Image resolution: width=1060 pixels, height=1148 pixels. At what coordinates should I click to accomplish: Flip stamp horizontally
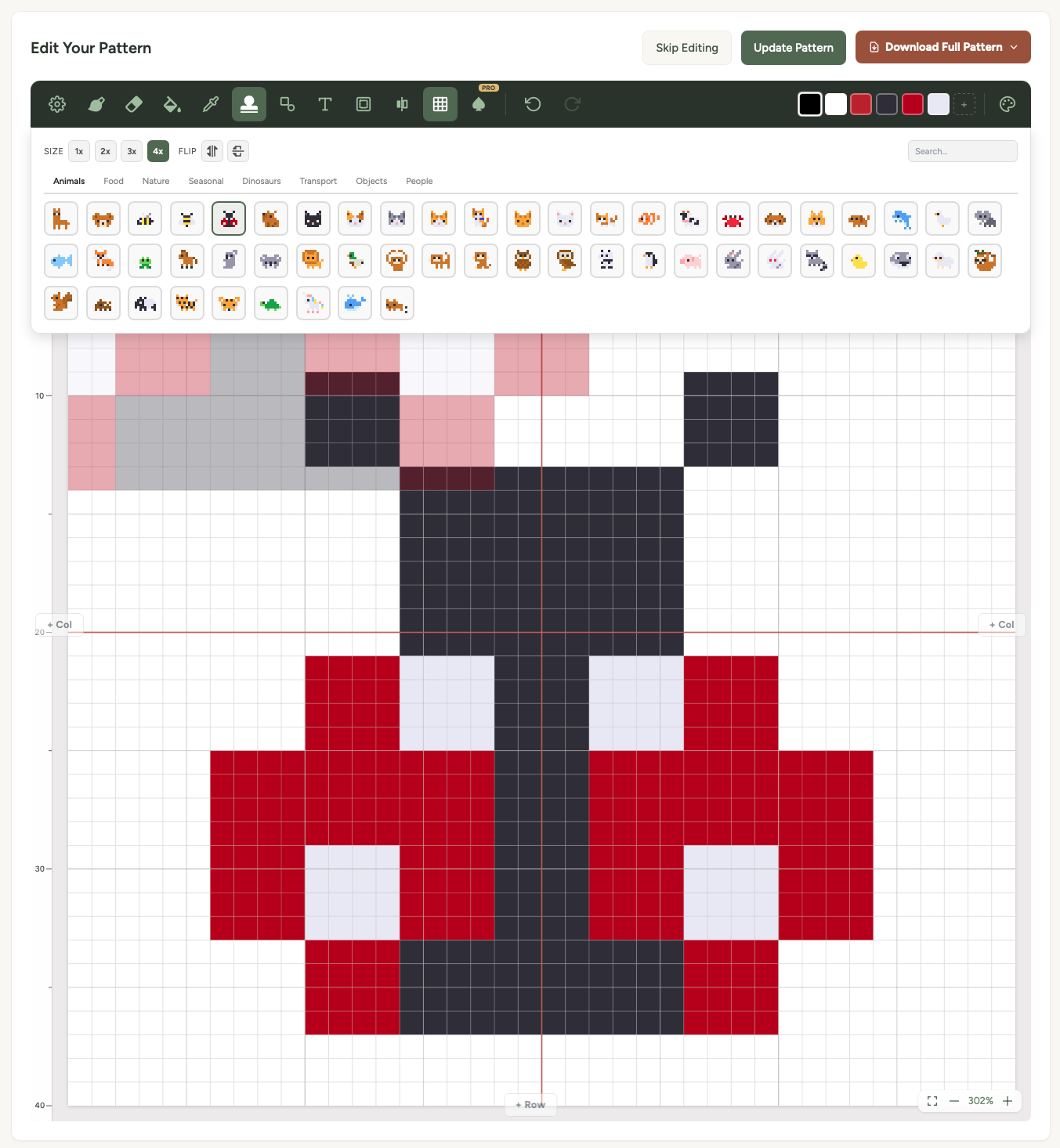click(212, 151)
